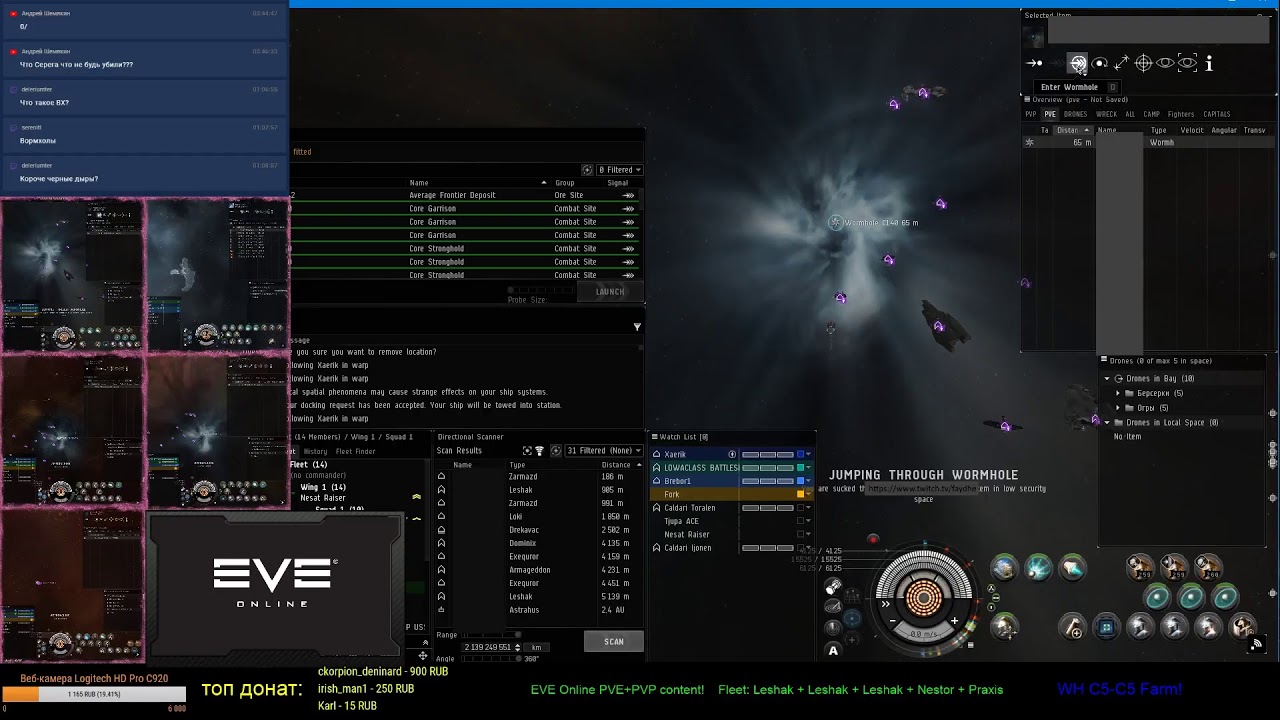Toggle Fork watch list orange square
The image size is (1280, 720).
click(x=801, y=494)
